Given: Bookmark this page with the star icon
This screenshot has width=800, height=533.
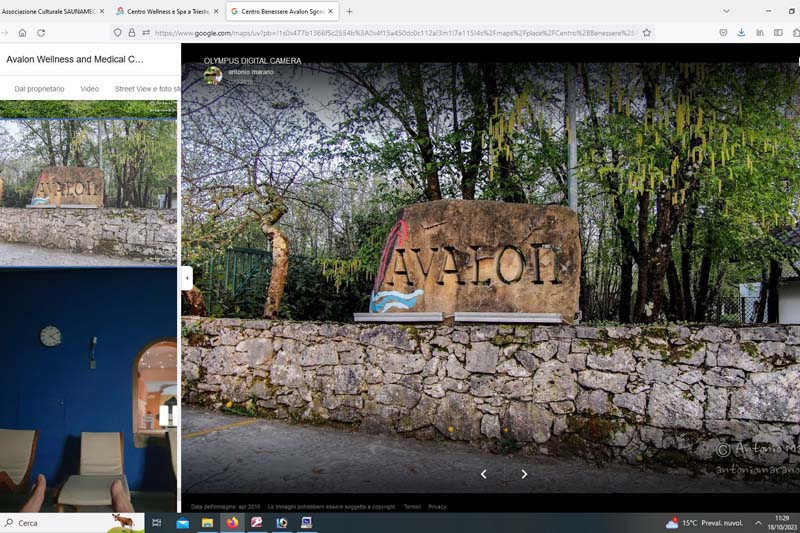Looking at the screenshot, I should pyautogui.click(x=646, y=33).
